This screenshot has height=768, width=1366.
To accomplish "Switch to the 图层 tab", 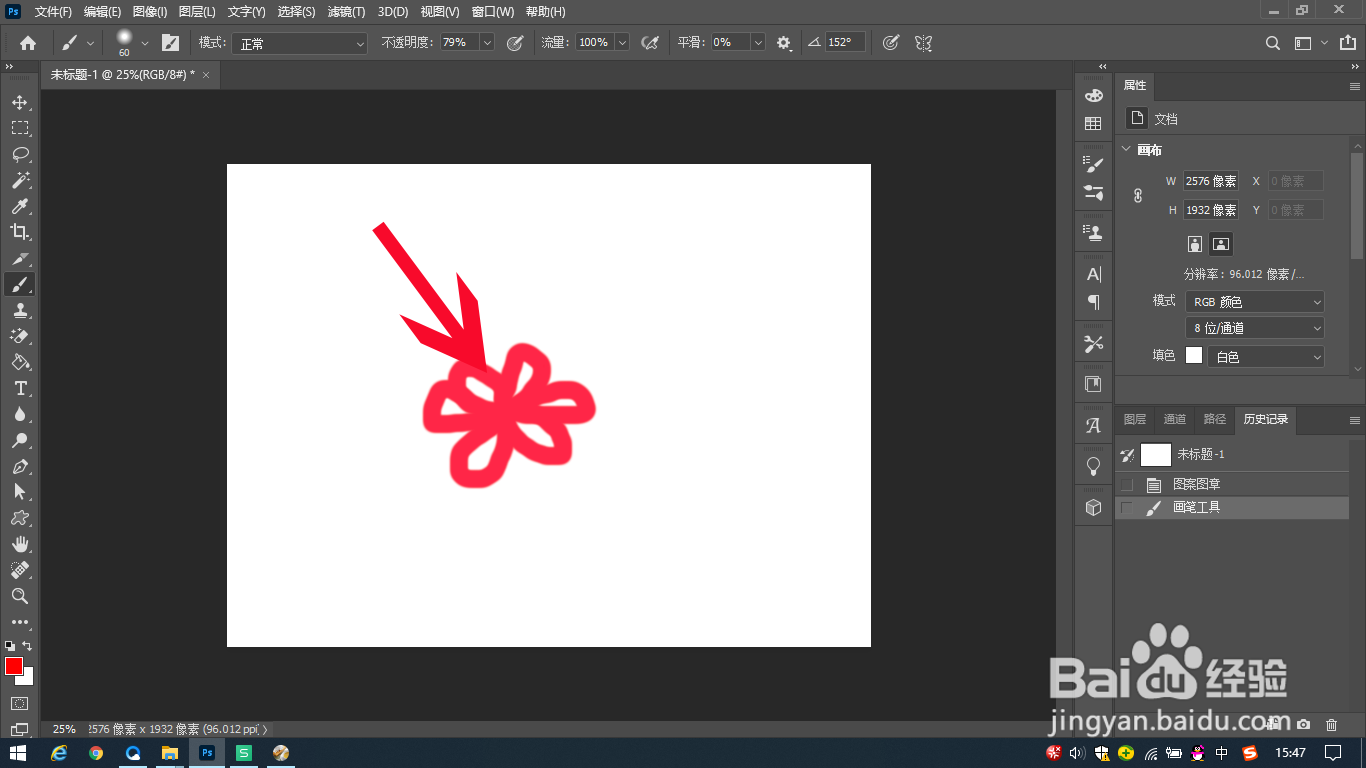I will tap(1135, 420).
